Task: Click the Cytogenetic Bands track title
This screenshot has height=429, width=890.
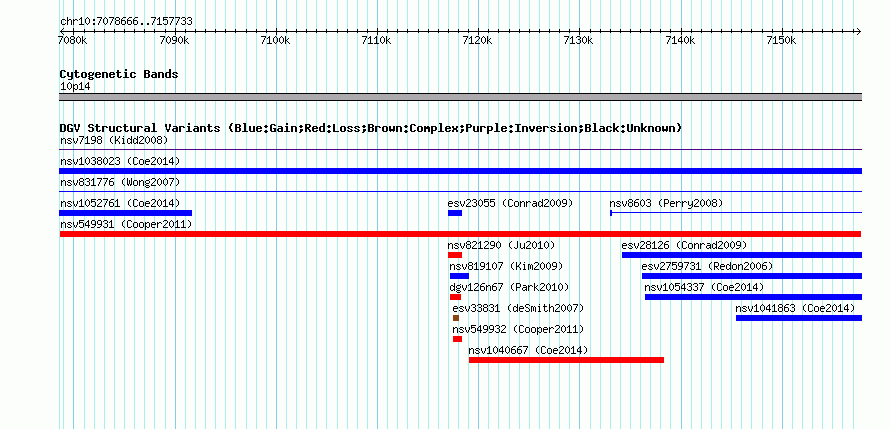Action: (x=119, y=74)
